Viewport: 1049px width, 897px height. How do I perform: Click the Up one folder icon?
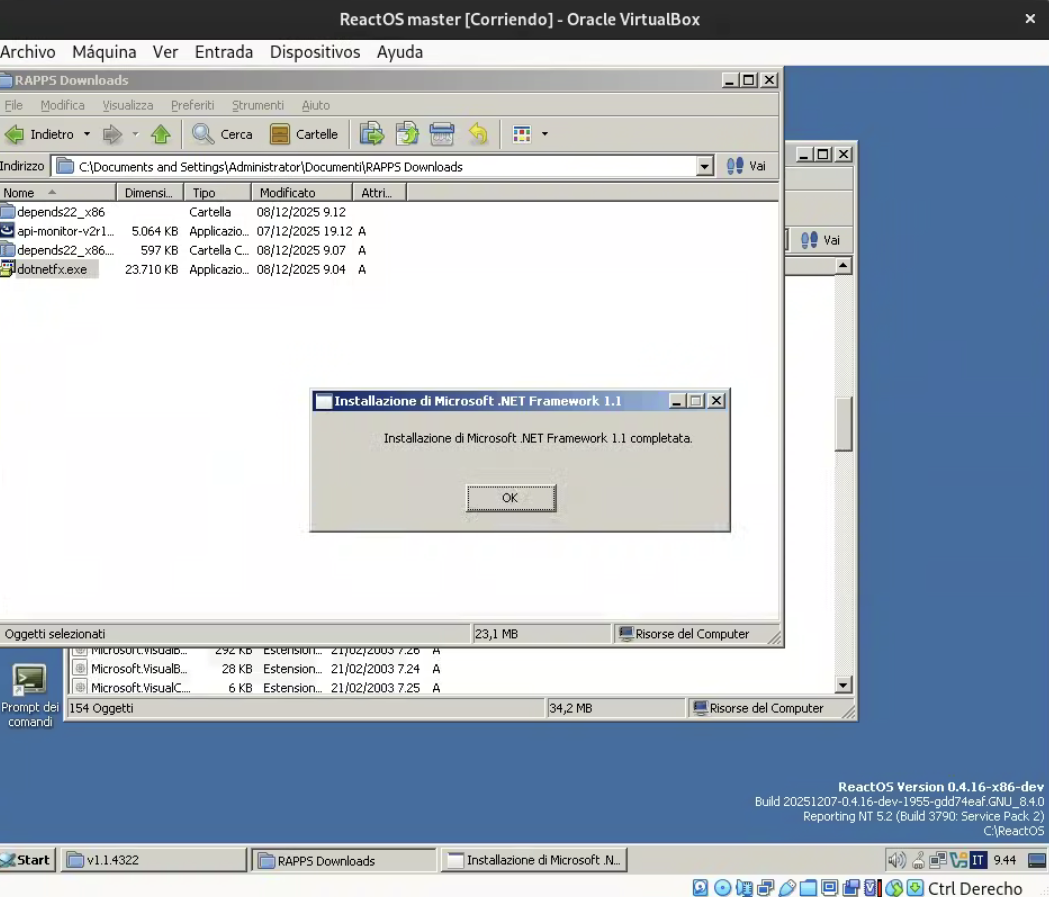pyautogui.click(x=160, y=134)
